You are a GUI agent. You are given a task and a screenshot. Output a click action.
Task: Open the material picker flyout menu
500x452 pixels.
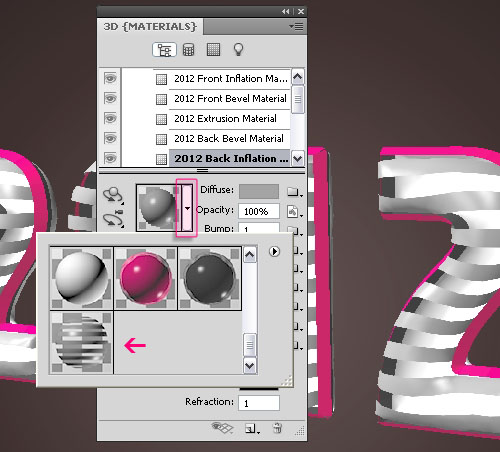[274, 251]
